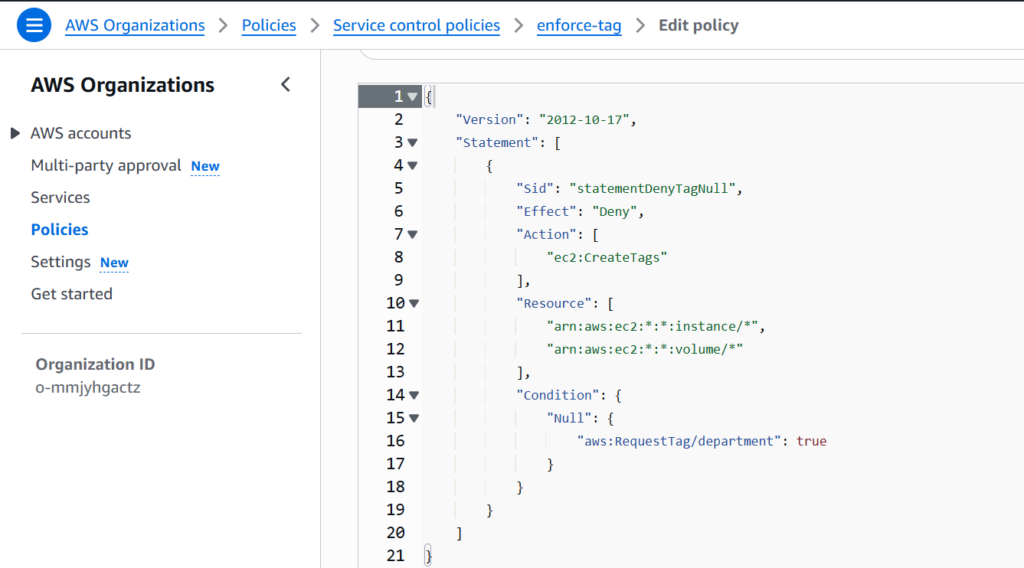The height and width of the screenshot is (568, 1024).
Task: Fold the Resource array at line 10
Action: tap(413, 304)
